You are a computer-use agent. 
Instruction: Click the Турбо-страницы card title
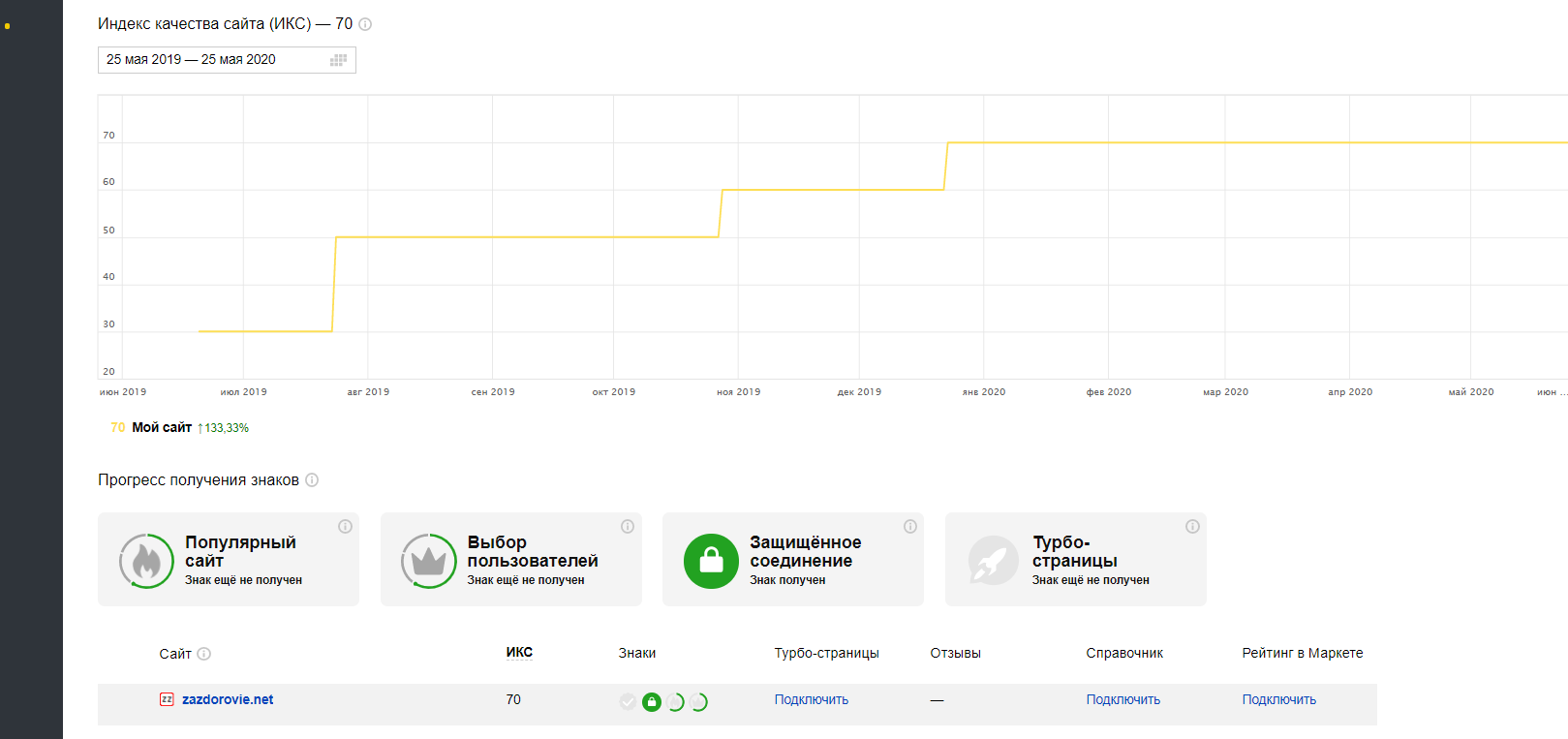[x=1075, y=551]
